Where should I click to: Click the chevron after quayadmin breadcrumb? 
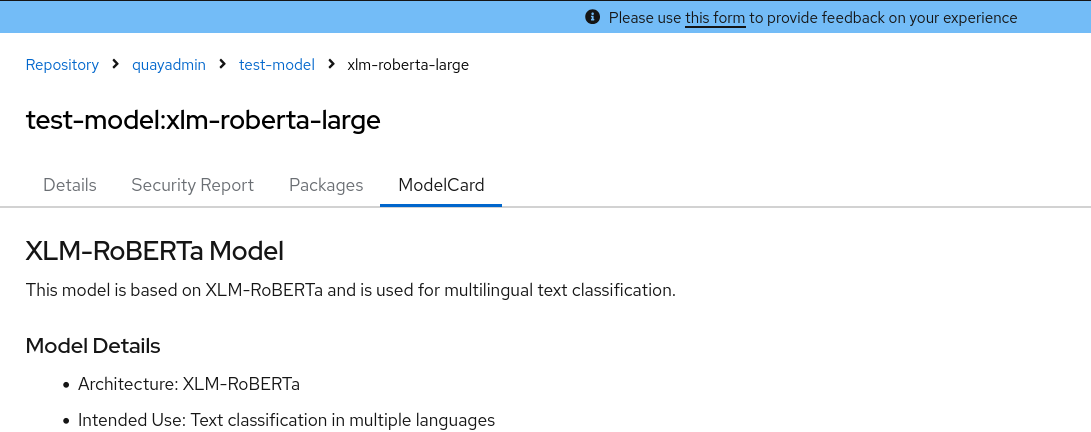[223, 65]
